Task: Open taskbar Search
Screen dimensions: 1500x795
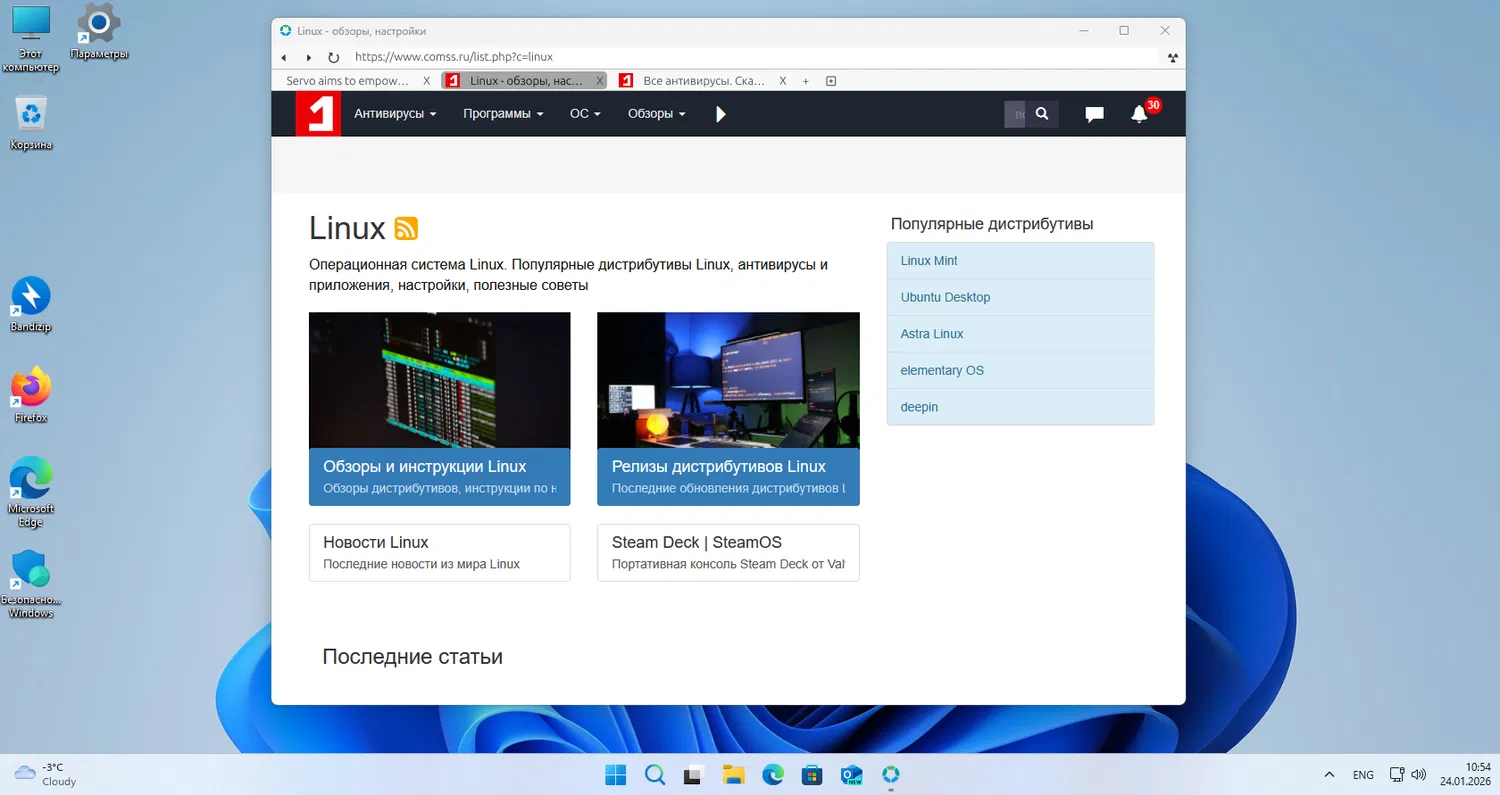Action: coord(655,775)
